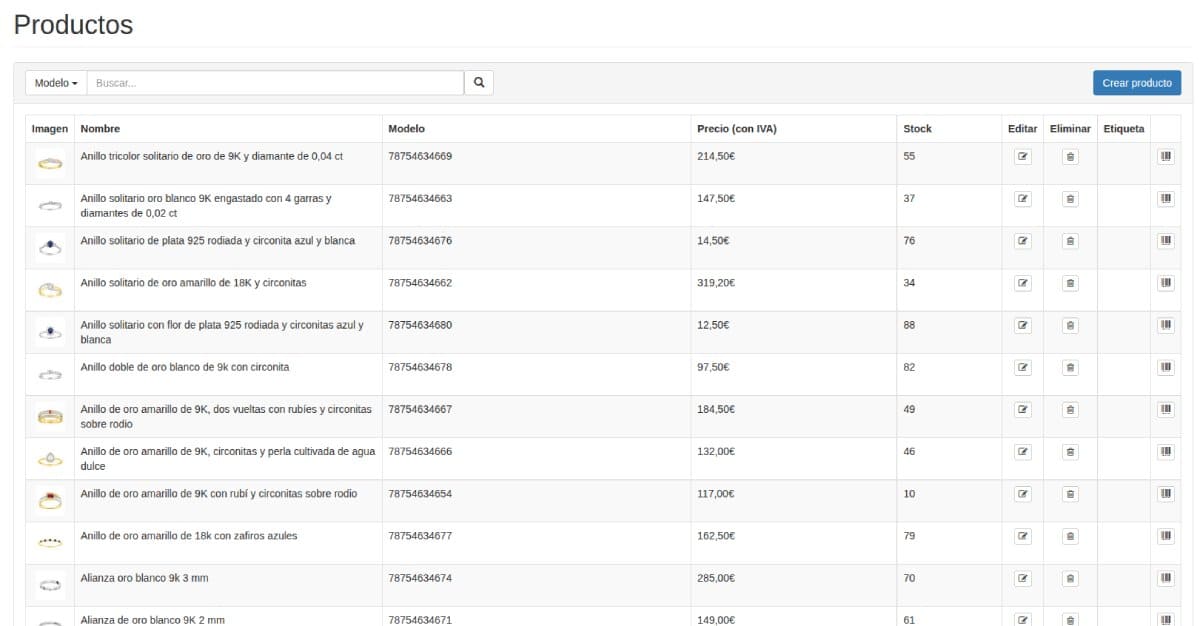Focus the Buscar search field
The height and width of the screenshot is (626, 1200).
(x=275, y=83)
